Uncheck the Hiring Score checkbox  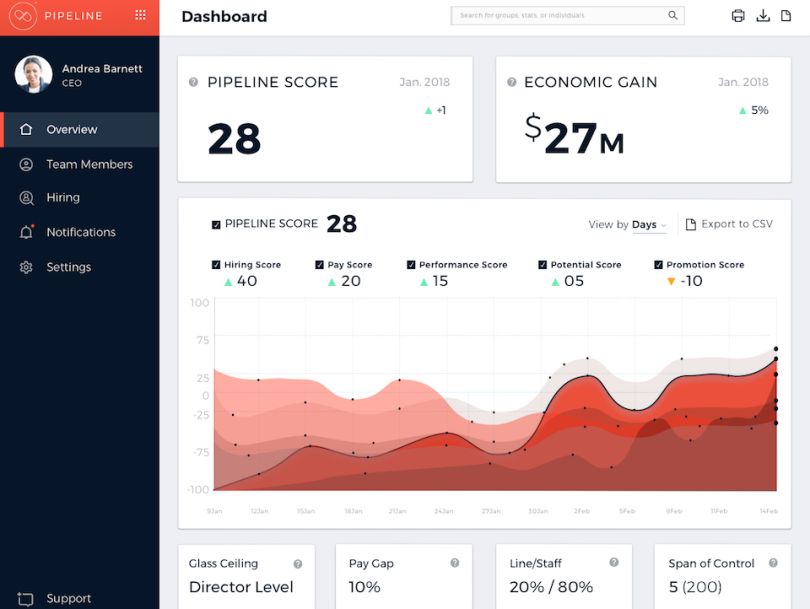(216, 265)
